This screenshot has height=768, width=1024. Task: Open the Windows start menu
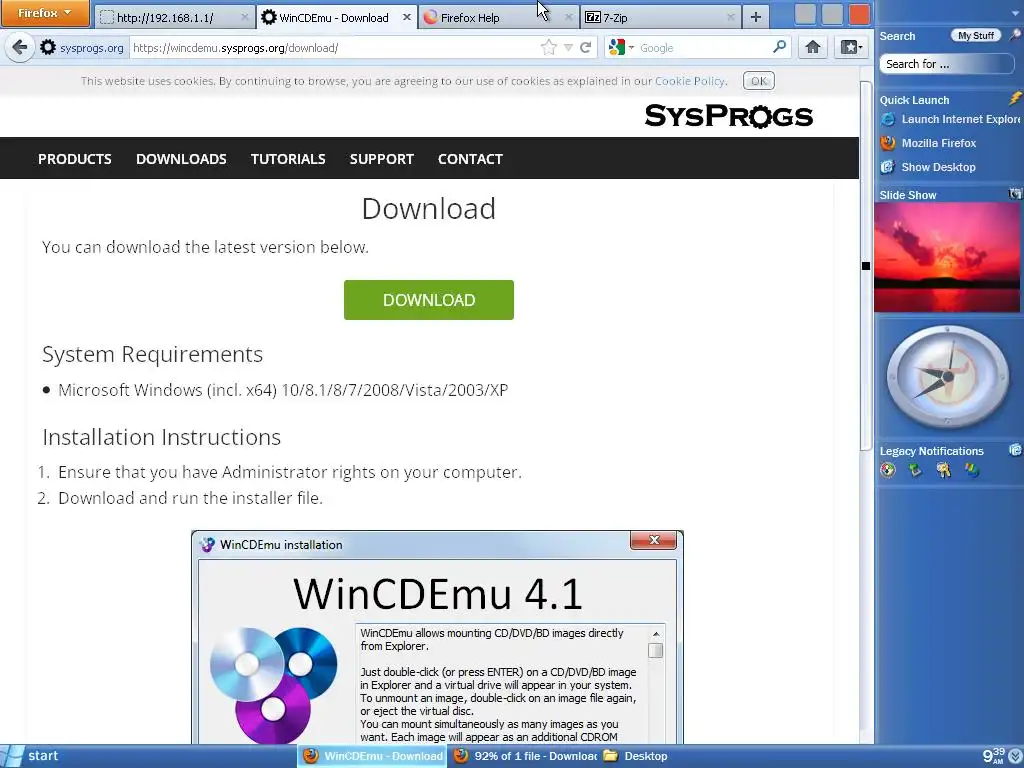[31, 756]
